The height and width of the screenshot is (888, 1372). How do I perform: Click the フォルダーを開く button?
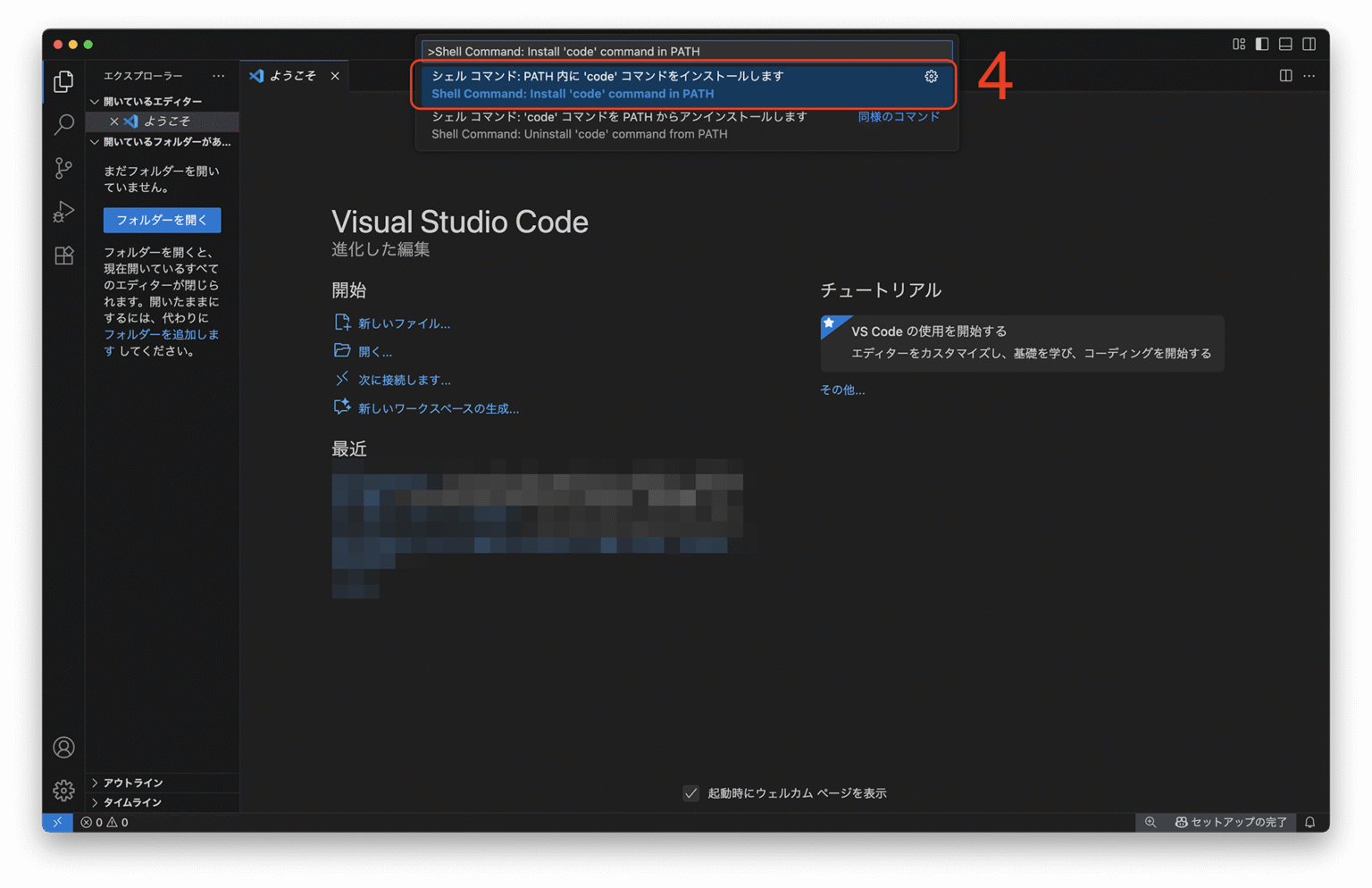point(162,220)
